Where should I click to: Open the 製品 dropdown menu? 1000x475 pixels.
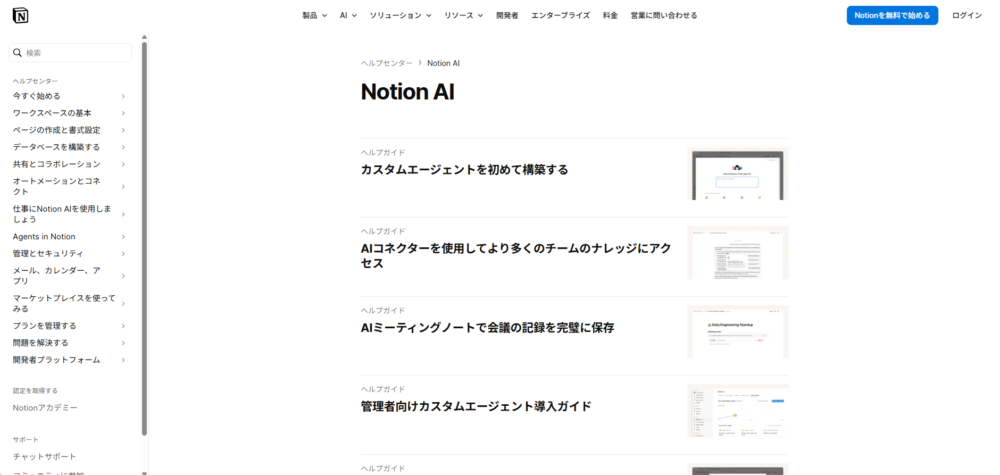click(x=314, y=15)
